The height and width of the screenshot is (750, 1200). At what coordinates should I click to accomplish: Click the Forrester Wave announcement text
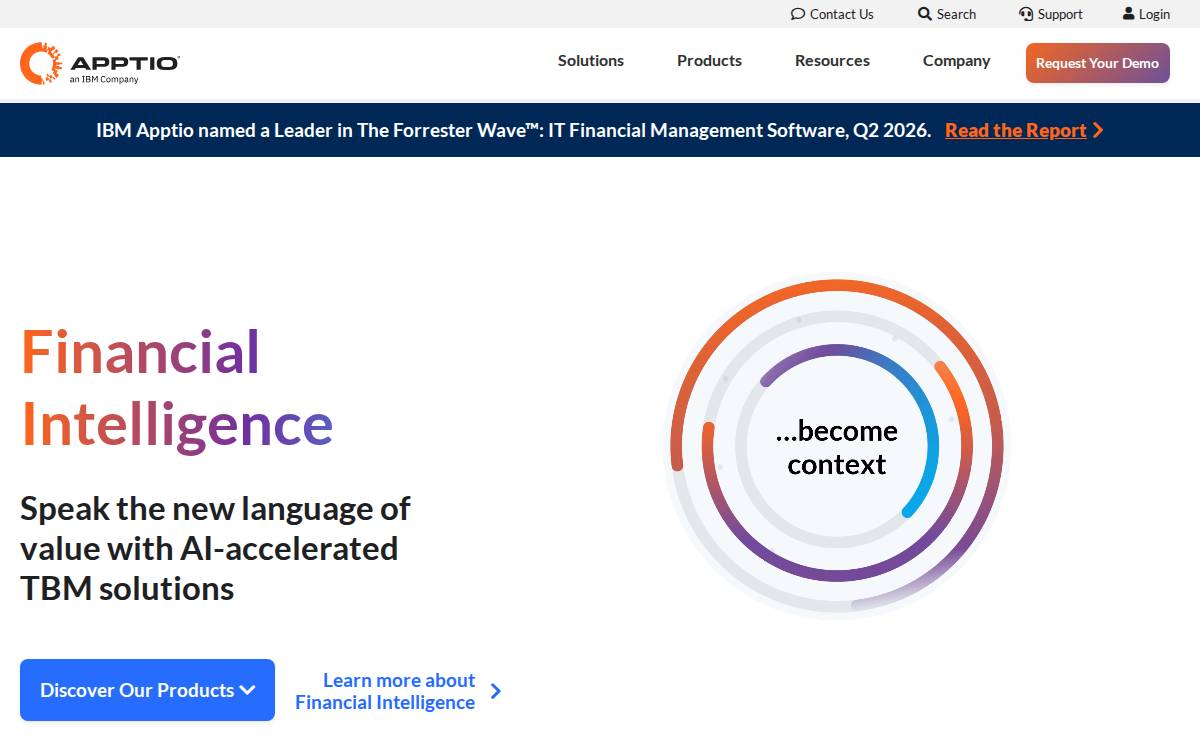513,130
